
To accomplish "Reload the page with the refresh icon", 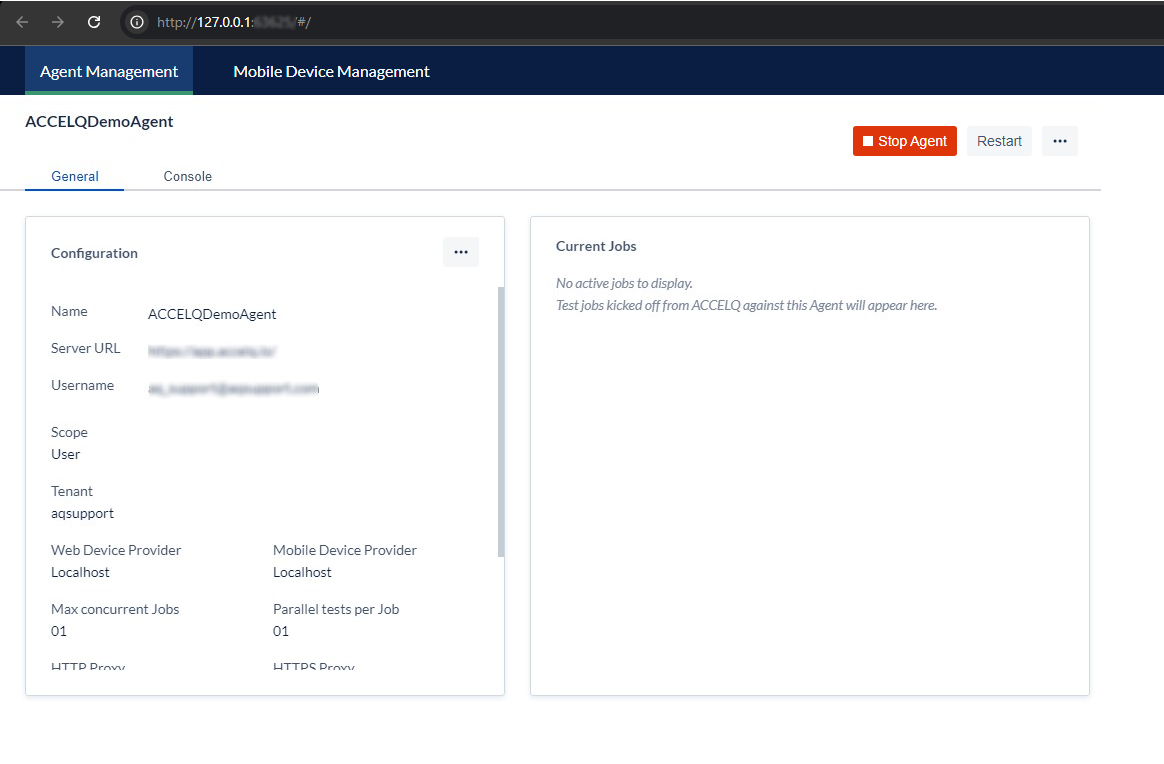I will click(94, 22).
